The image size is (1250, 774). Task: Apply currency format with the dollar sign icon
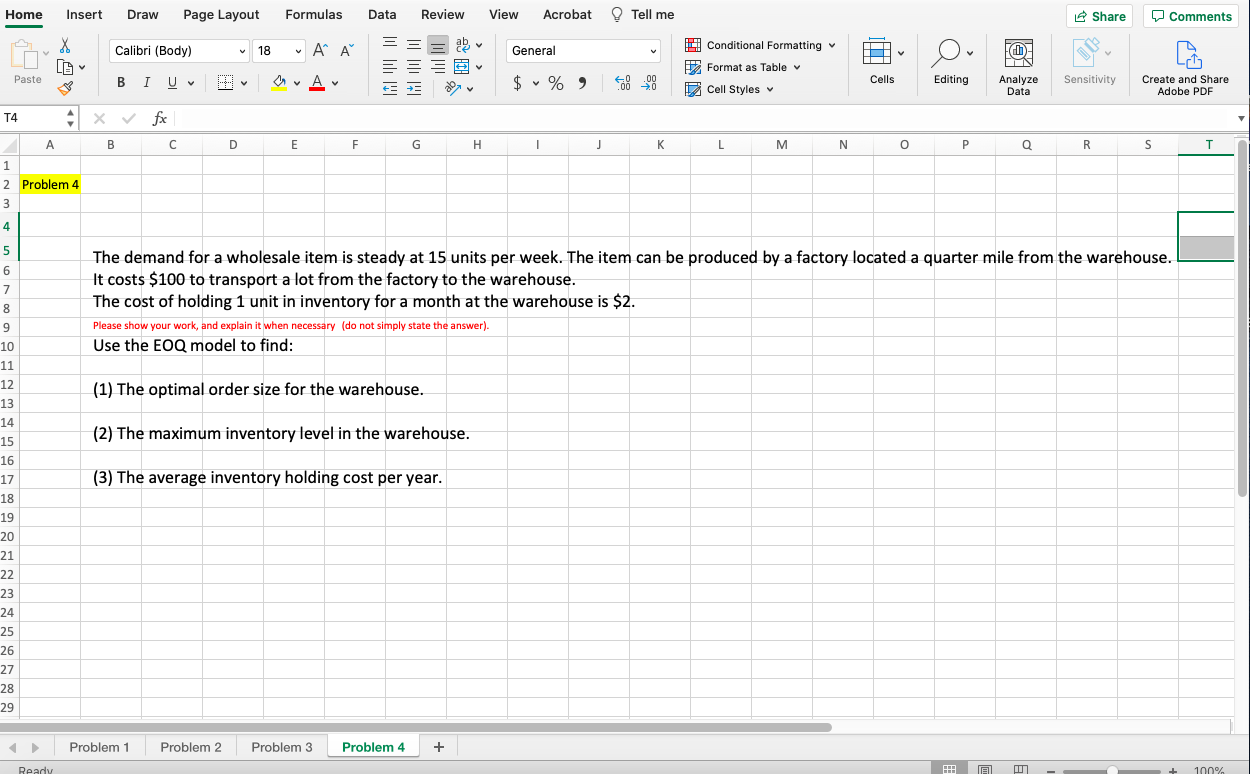tap(518, 84)
